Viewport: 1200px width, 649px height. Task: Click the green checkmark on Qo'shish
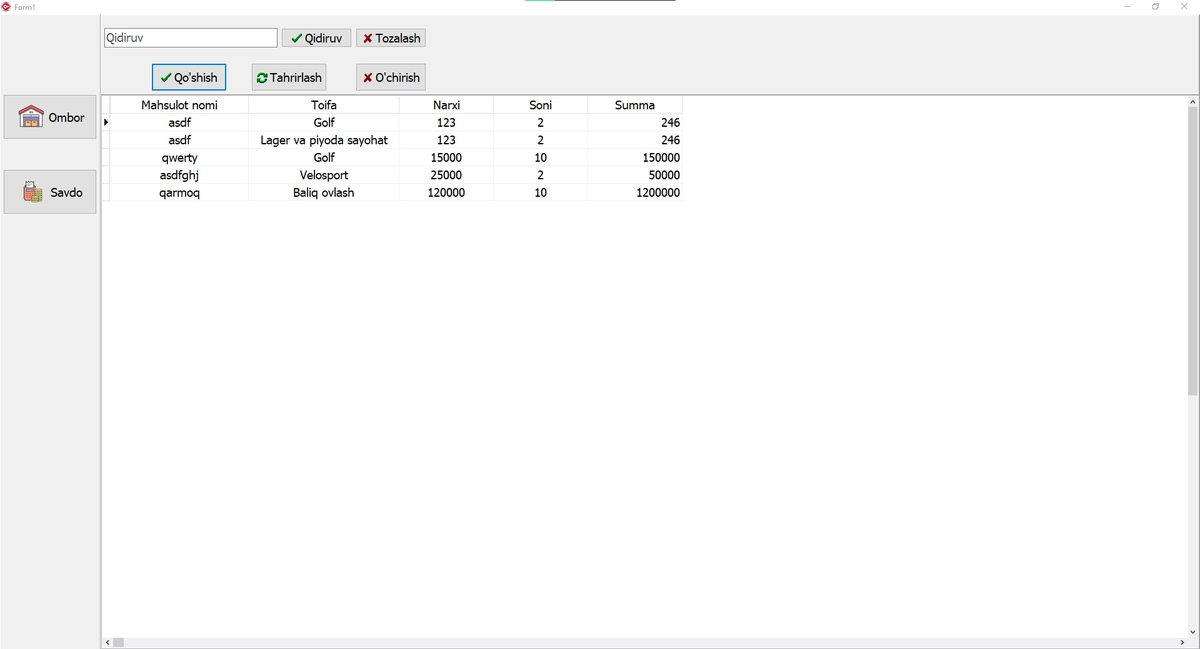[x=166, y=78]
